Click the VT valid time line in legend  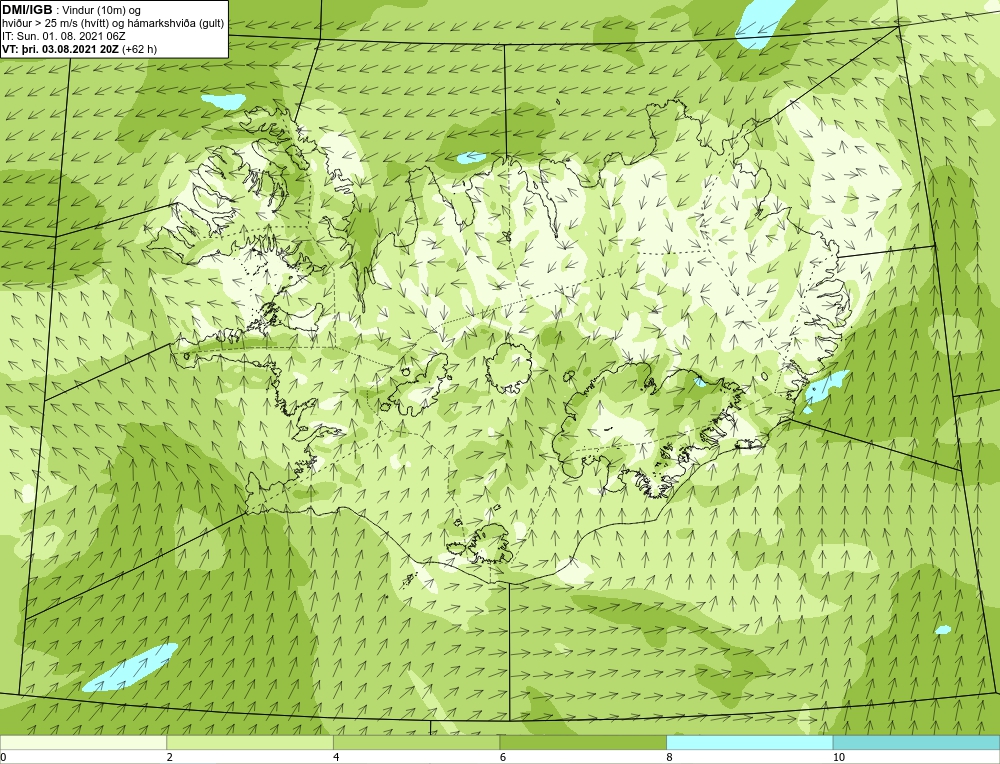[80, 49]
